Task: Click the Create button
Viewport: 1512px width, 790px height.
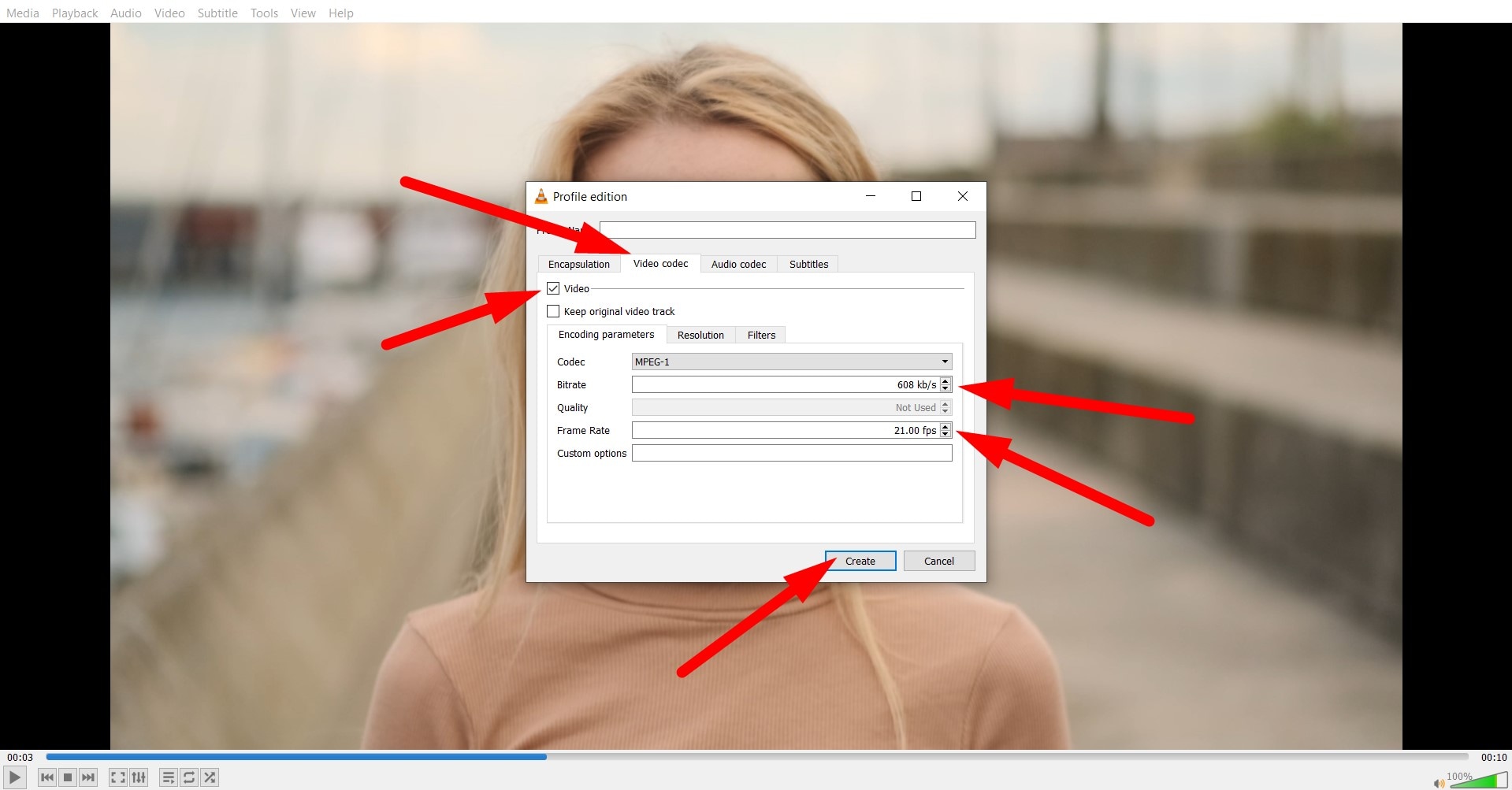Action: (x=860, y=561)
